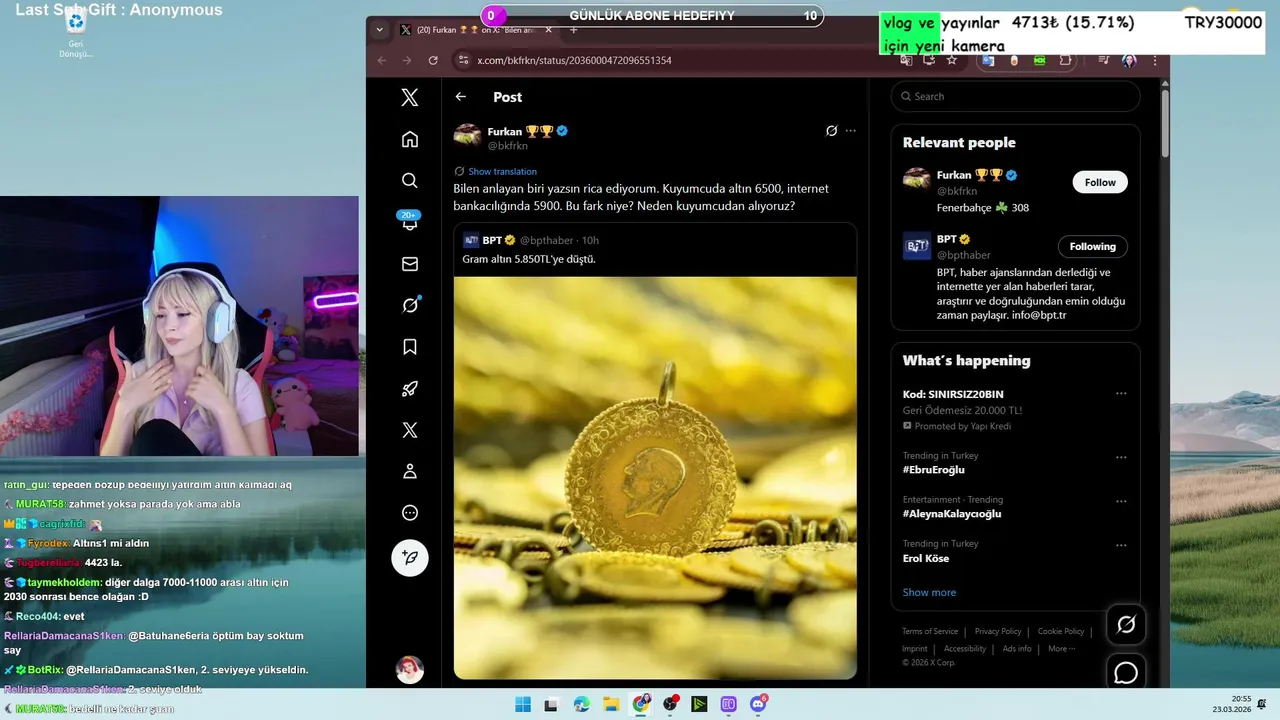Screen dimensions: 1280x720
Task: Click Show translation on the post
Action: click(502, 172)
